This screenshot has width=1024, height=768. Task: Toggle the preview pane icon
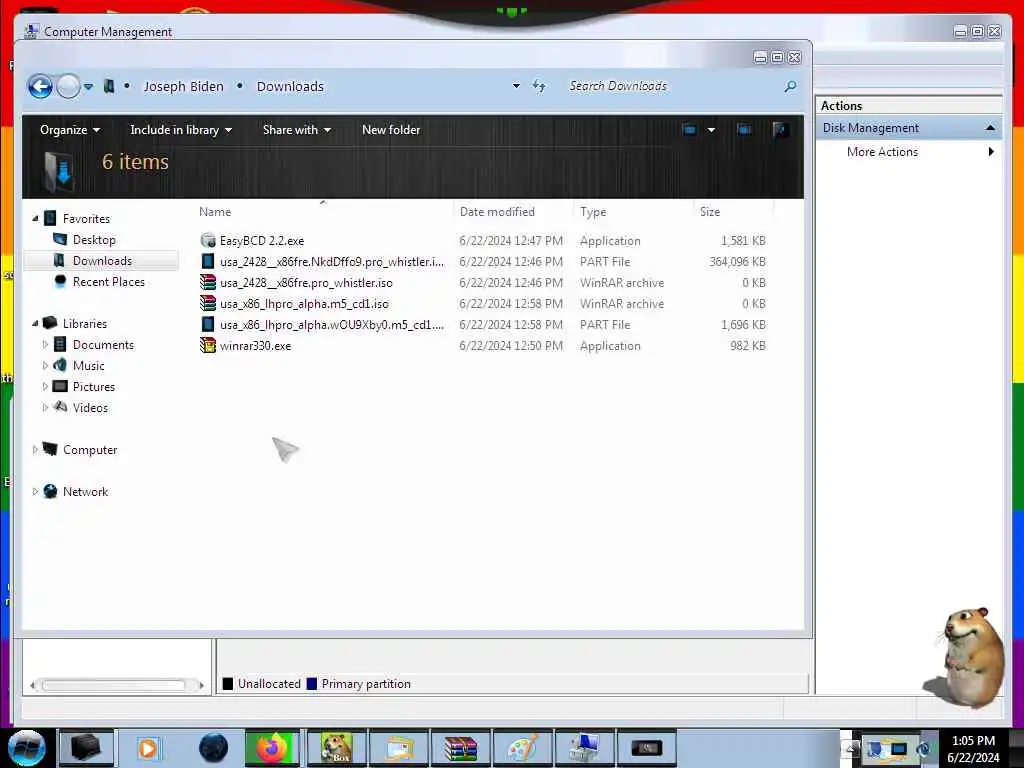[744, 130]
